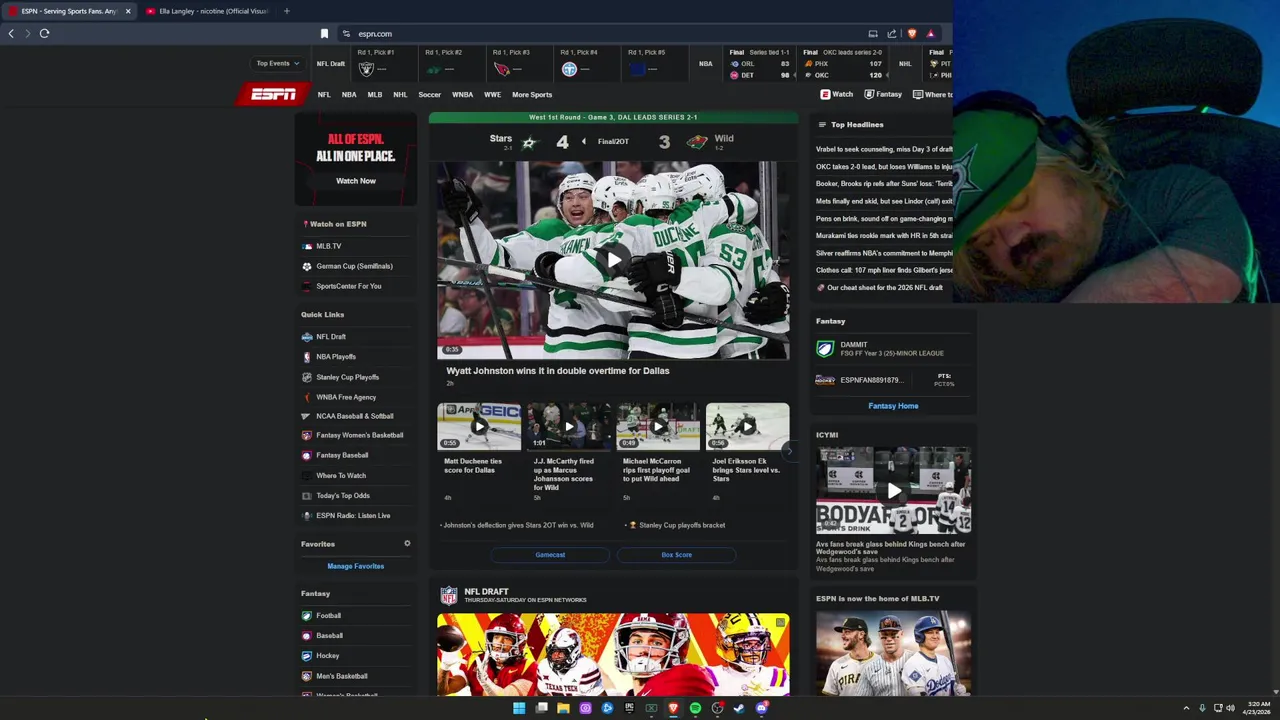Open File Explorer from the taskbar
The image size is (1280, 720).
pos(563,708)
